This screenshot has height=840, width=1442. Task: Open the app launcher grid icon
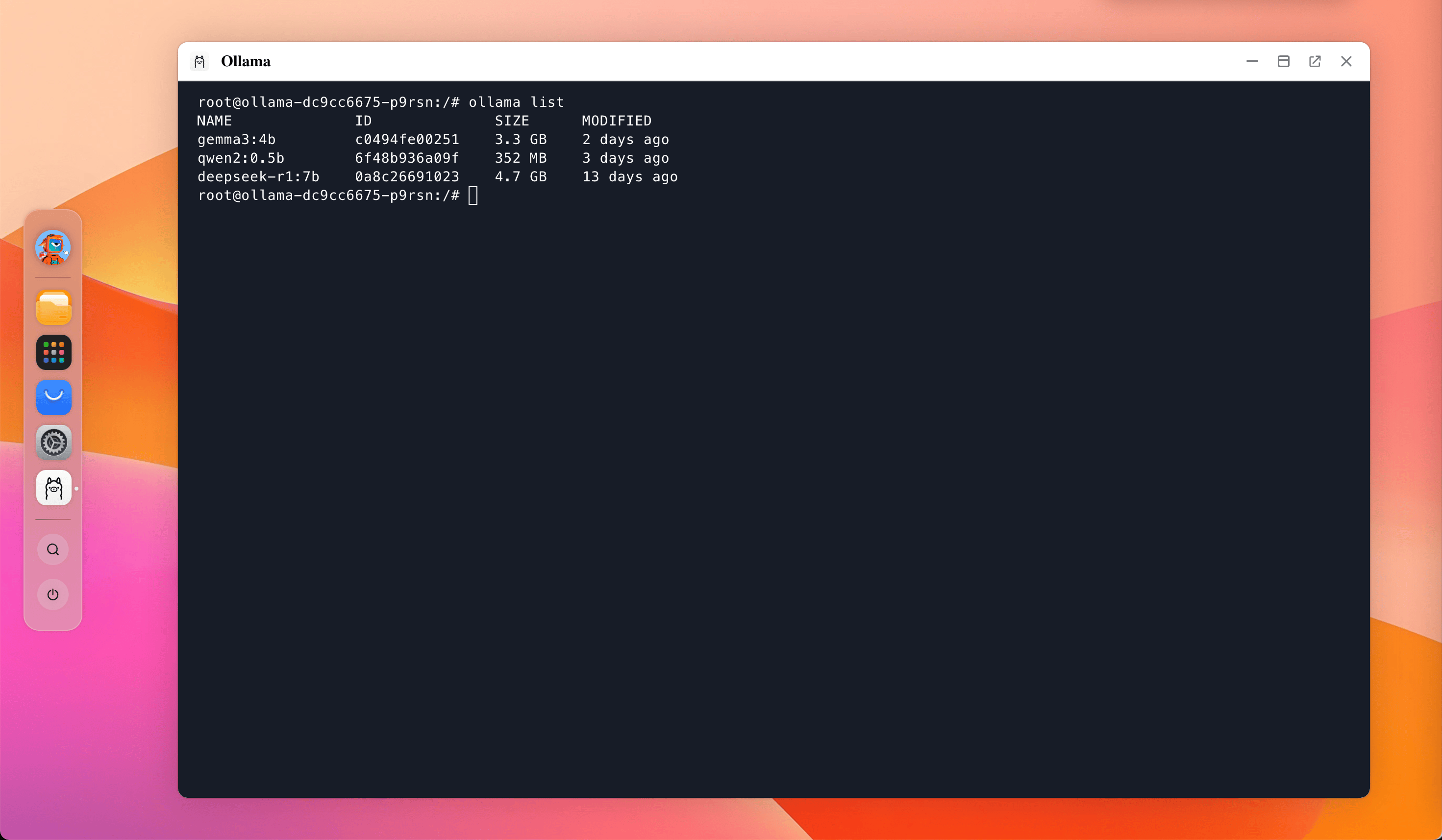(54, 352)
